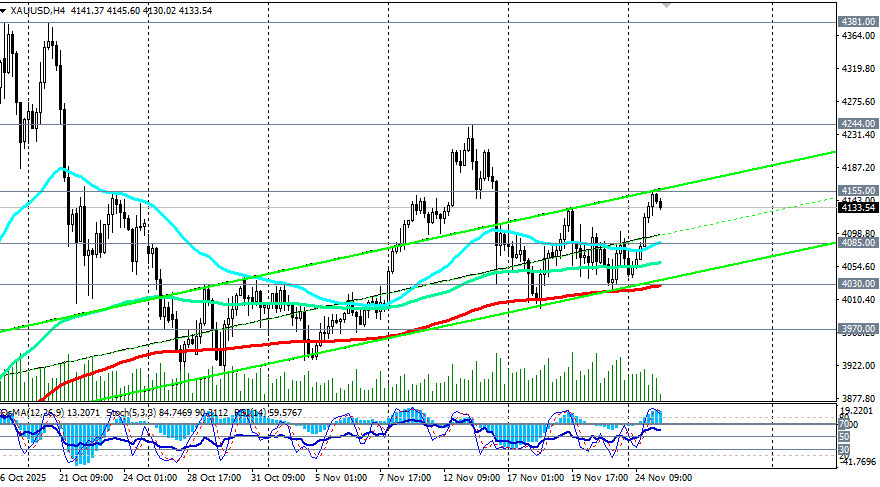Screen dimensions: 880x487
Task: Click the 17 Nov 01:00 time label
Action: click(x=536, y=477)
